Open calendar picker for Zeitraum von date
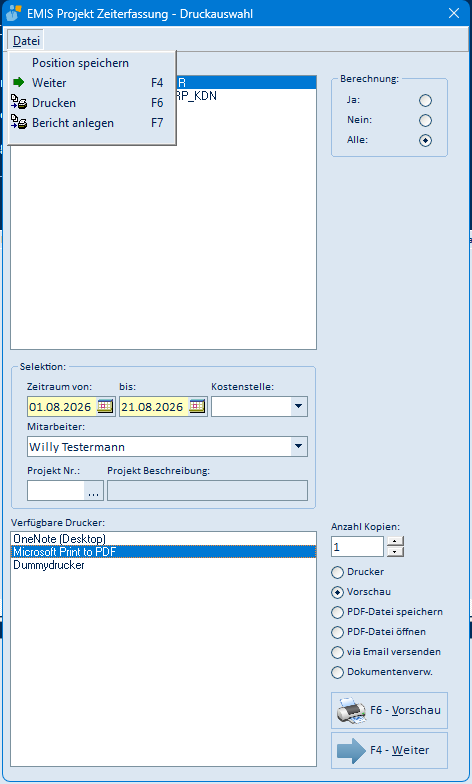This screenshot has width=472, height=784. (105, 406)
